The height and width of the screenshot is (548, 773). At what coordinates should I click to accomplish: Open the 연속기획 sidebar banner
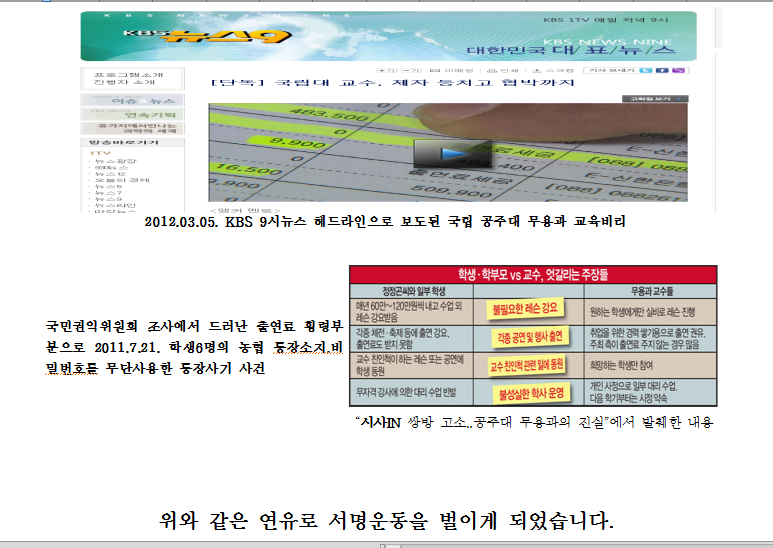[x=133, y=114]
